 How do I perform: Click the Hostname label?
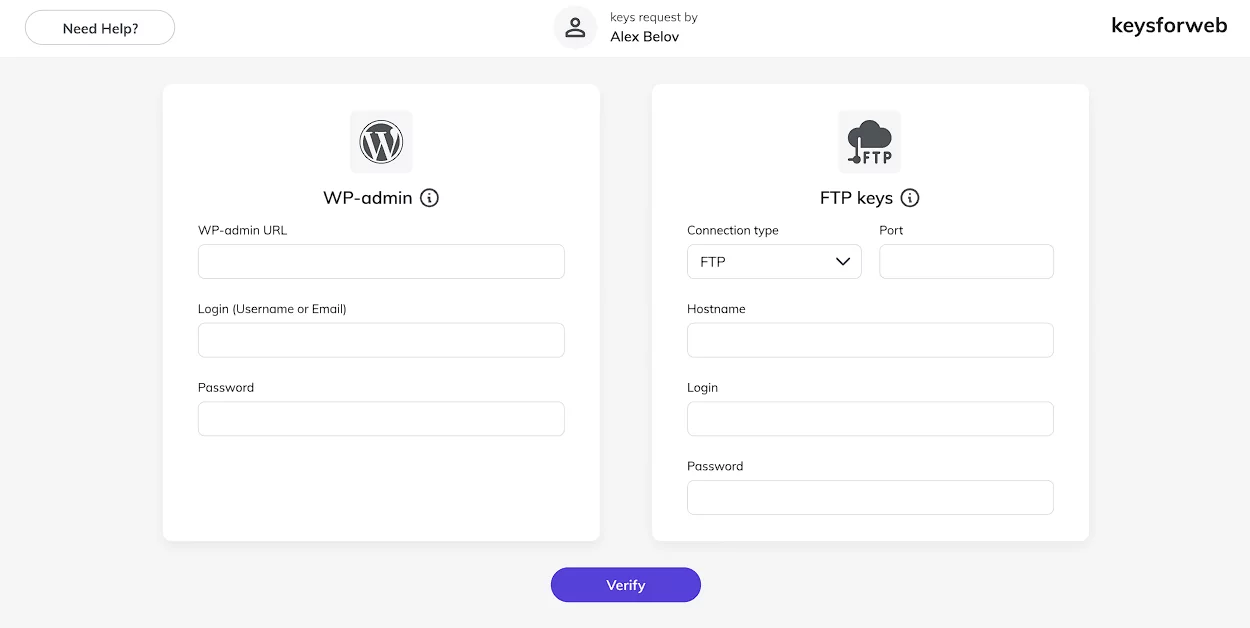pos(716,309)
